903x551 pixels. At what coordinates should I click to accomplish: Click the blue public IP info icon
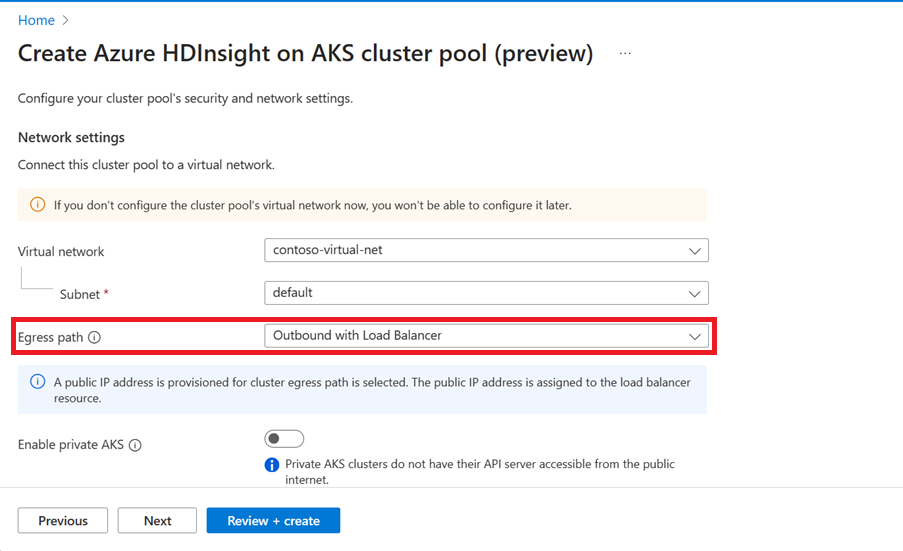(37, 382)
